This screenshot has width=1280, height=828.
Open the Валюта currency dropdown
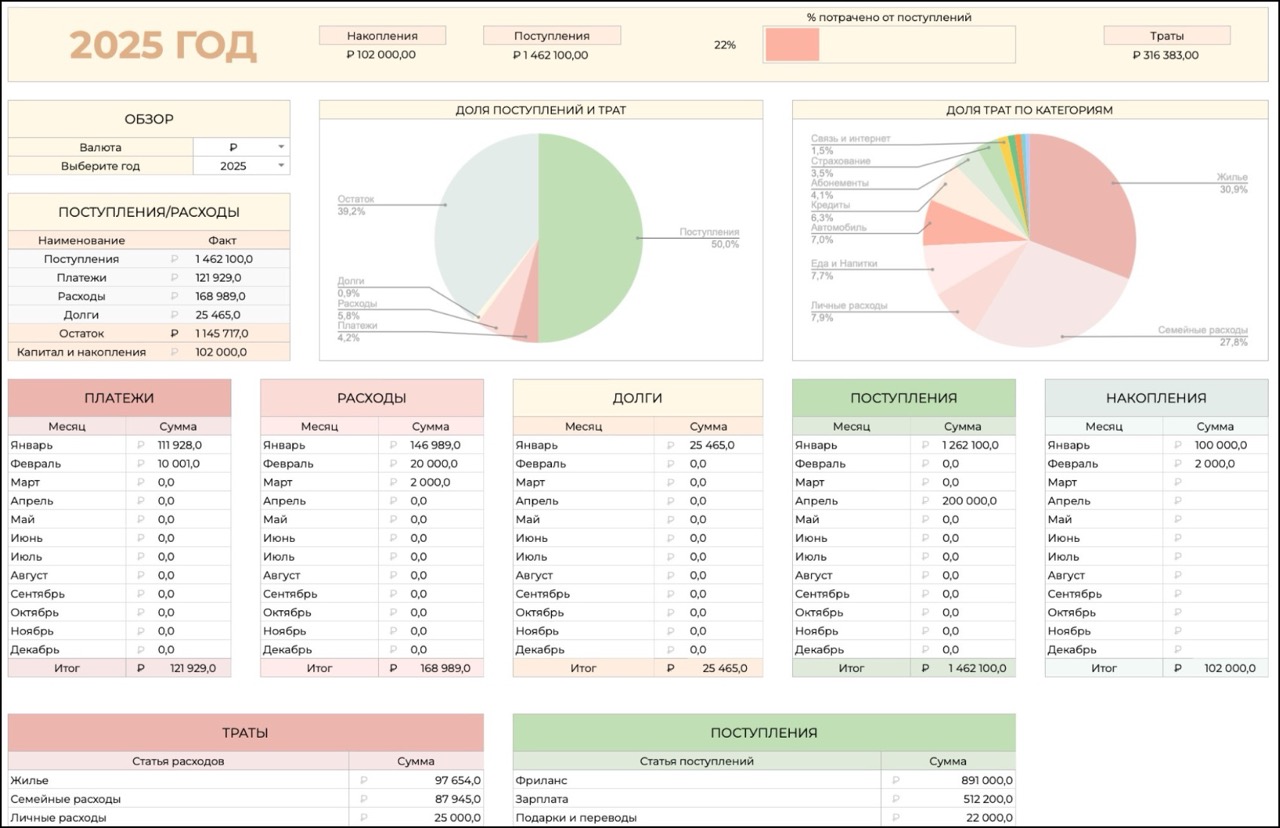[282, 147]
